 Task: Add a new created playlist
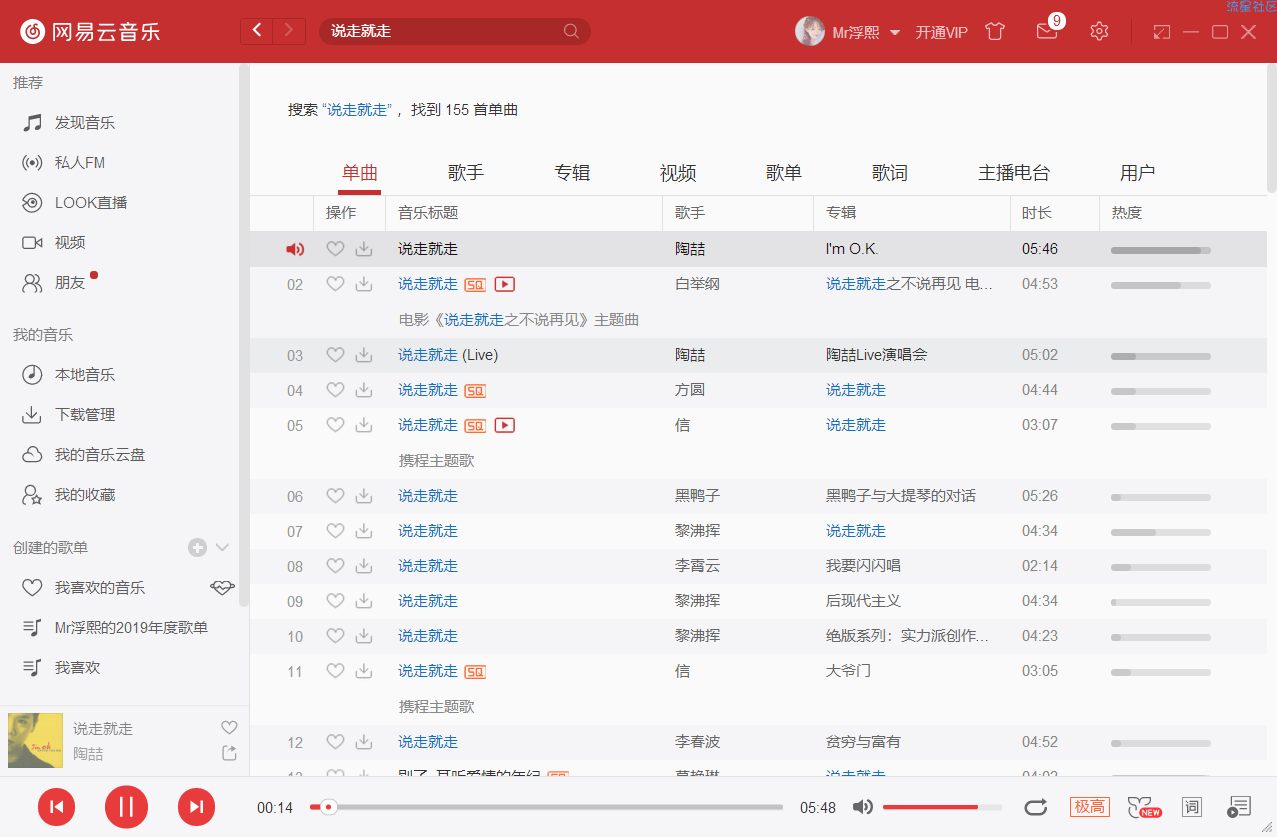197,547
